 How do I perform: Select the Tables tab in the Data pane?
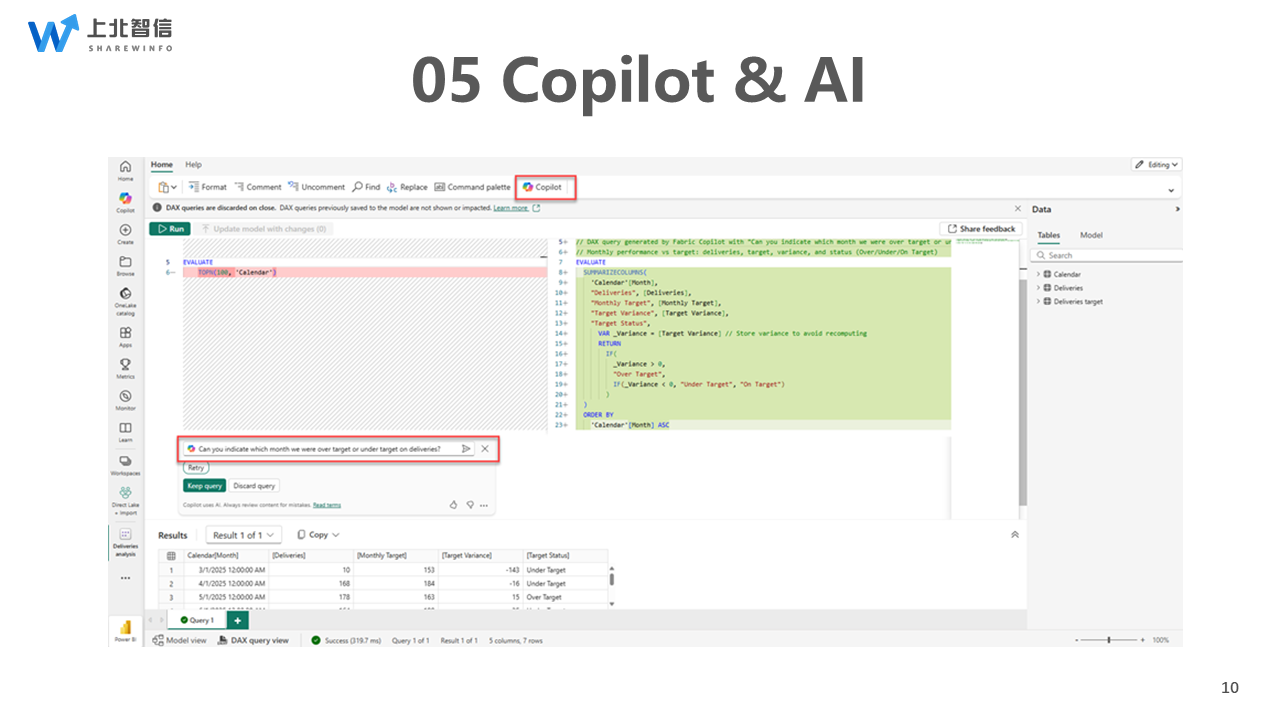point(1048,235)
